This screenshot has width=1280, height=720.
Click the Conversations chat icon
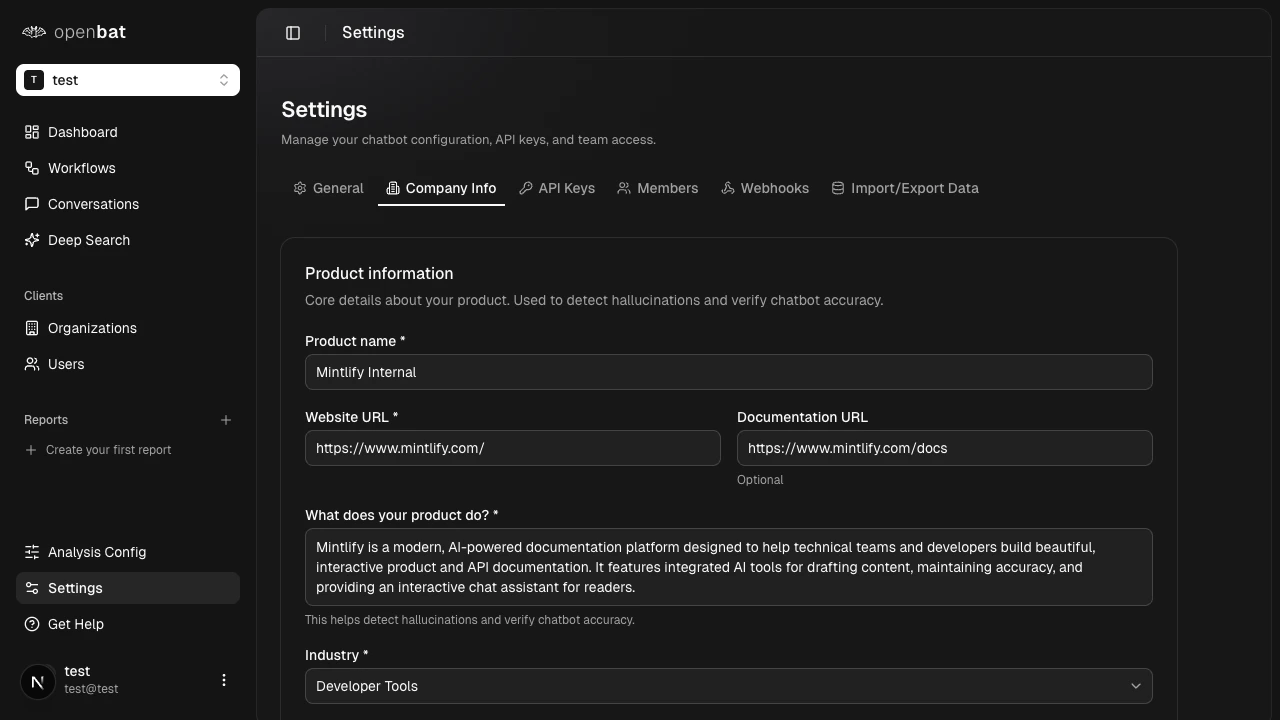tap(33, 204)
